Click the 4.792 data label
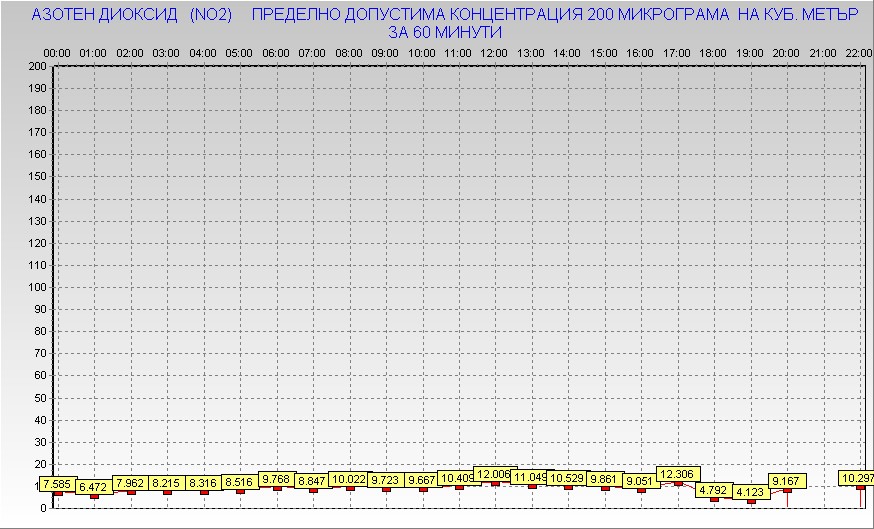 tap(713, 490)
